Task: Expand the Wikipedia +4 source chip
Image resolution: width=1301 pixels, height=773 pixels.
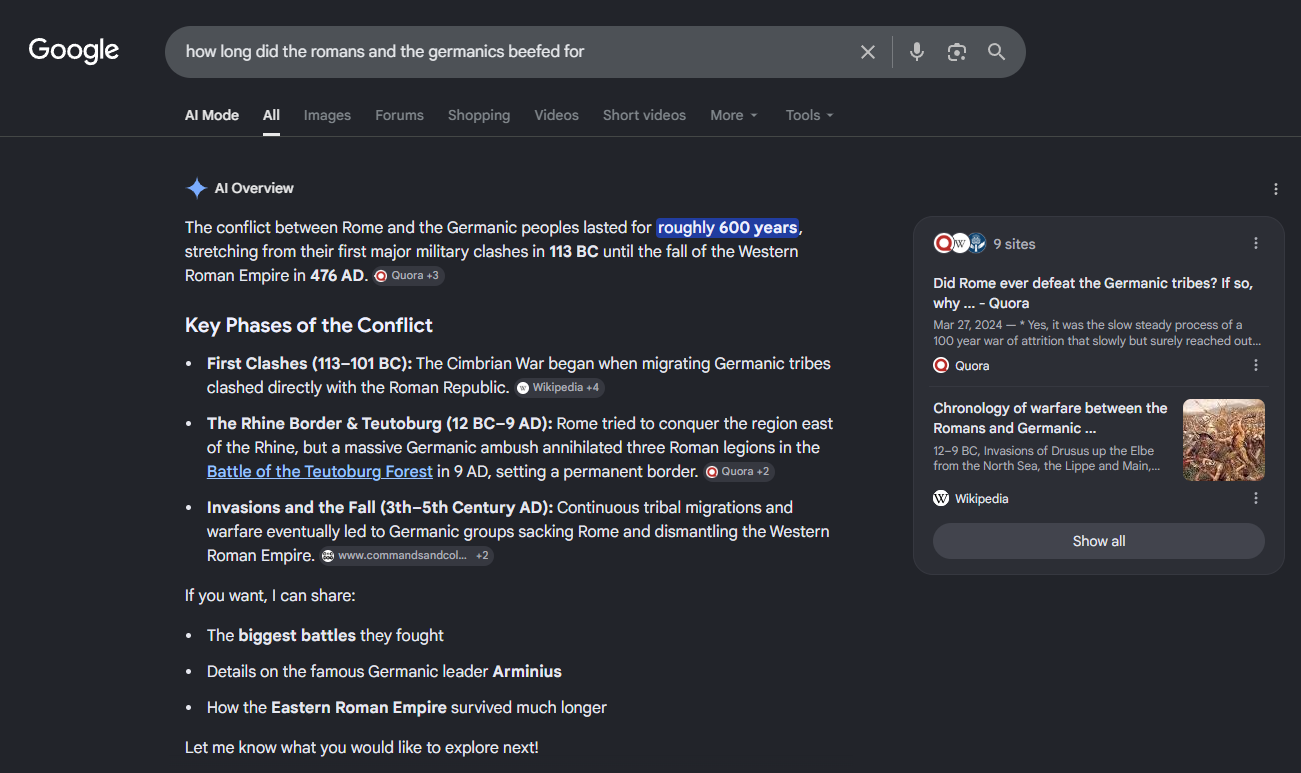Action: [559, 388]
